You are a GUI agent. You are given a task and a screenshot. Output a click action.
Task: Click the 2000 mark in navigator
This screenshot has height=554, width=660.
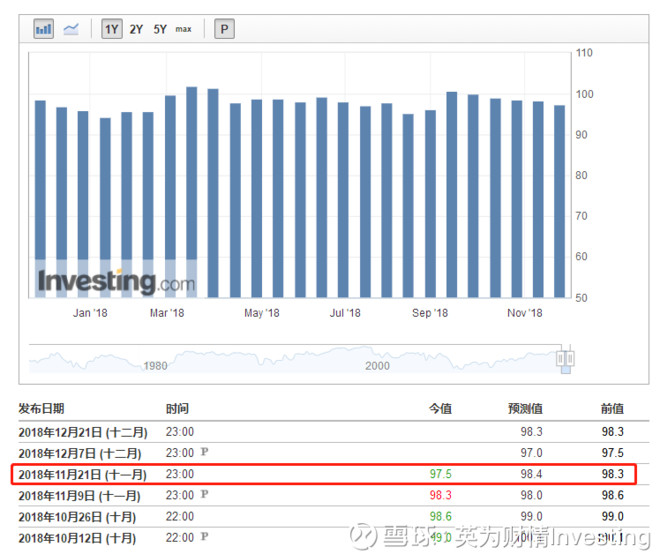point(377,366)
